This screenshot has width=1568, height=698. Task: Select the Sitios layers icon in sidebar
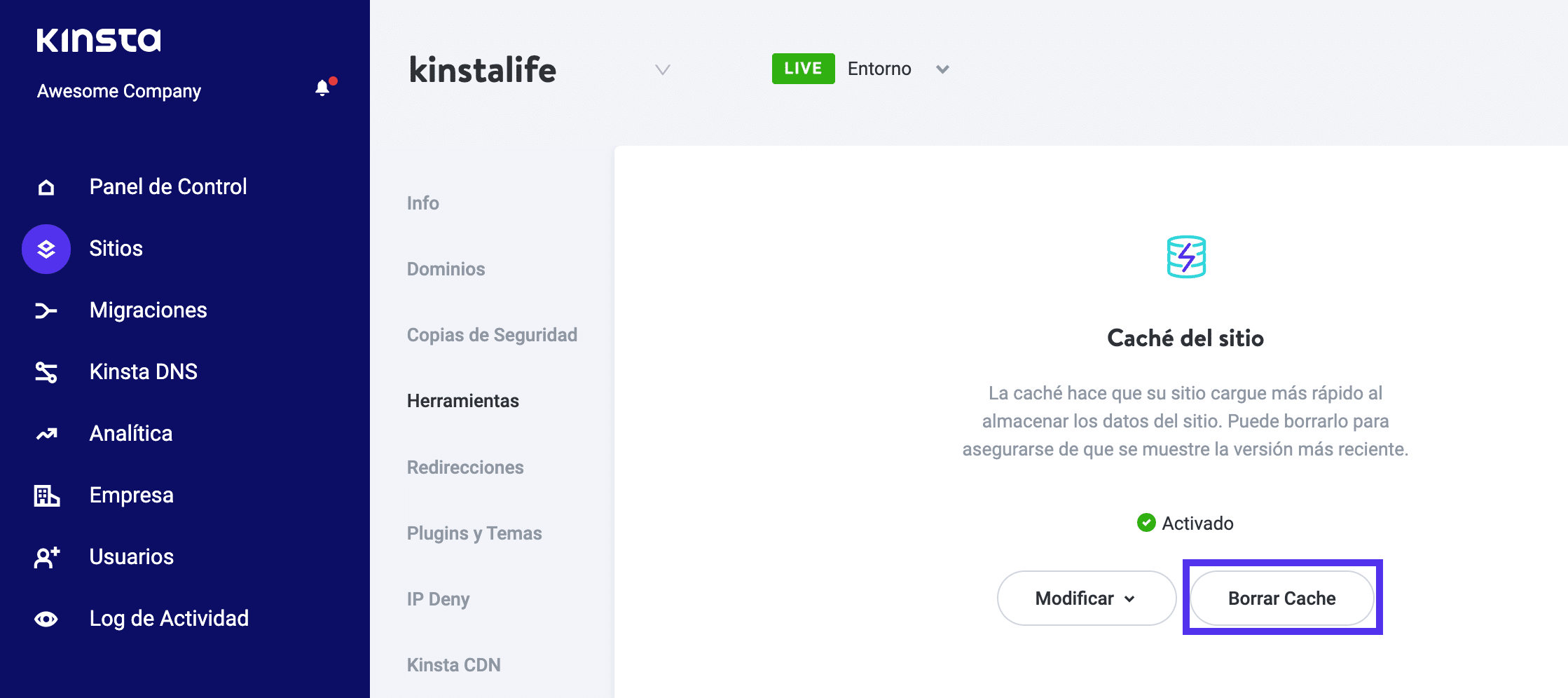point(46,249)
